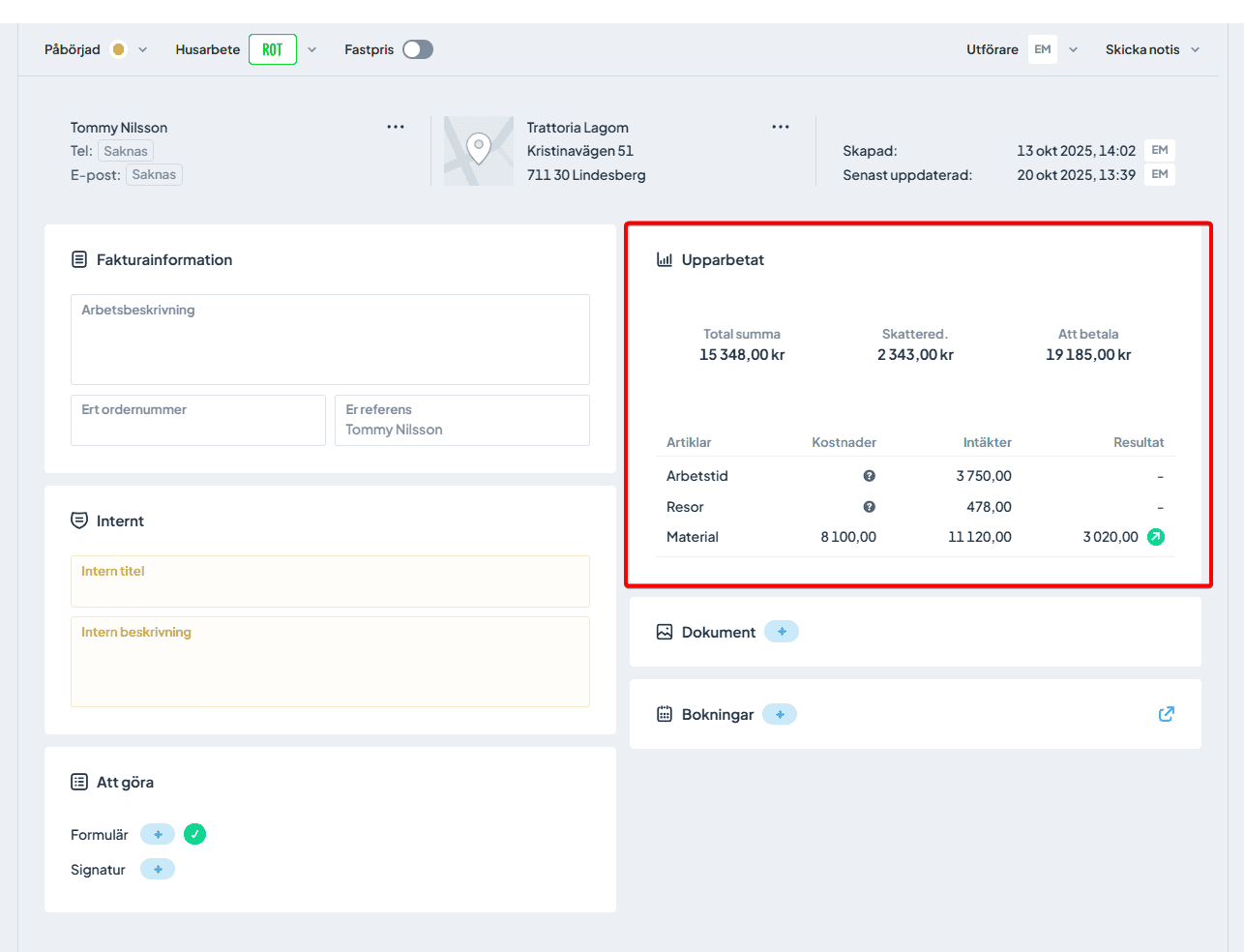Click the Saknas phone number tag
1244x952 pixels.
126,151
